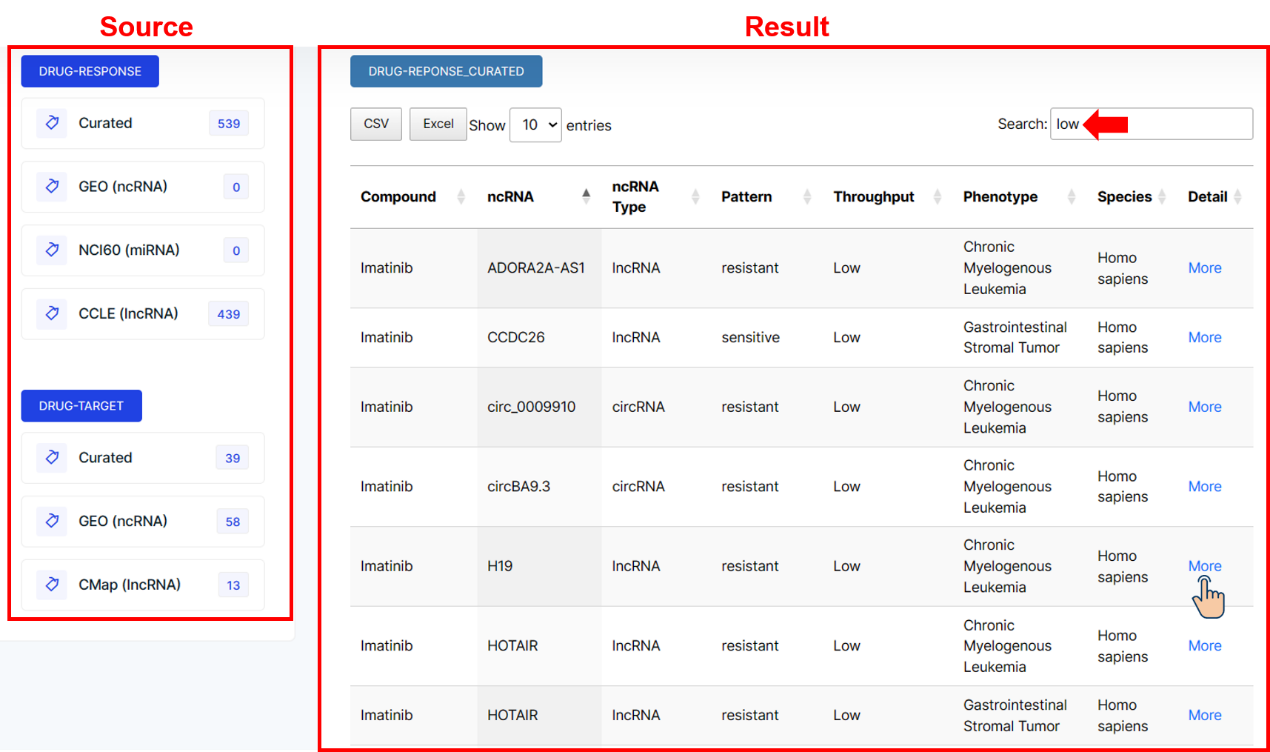This screenshot has height=752, width=1270.
Task: Click the 439 count badge
Action: (229, 314)
